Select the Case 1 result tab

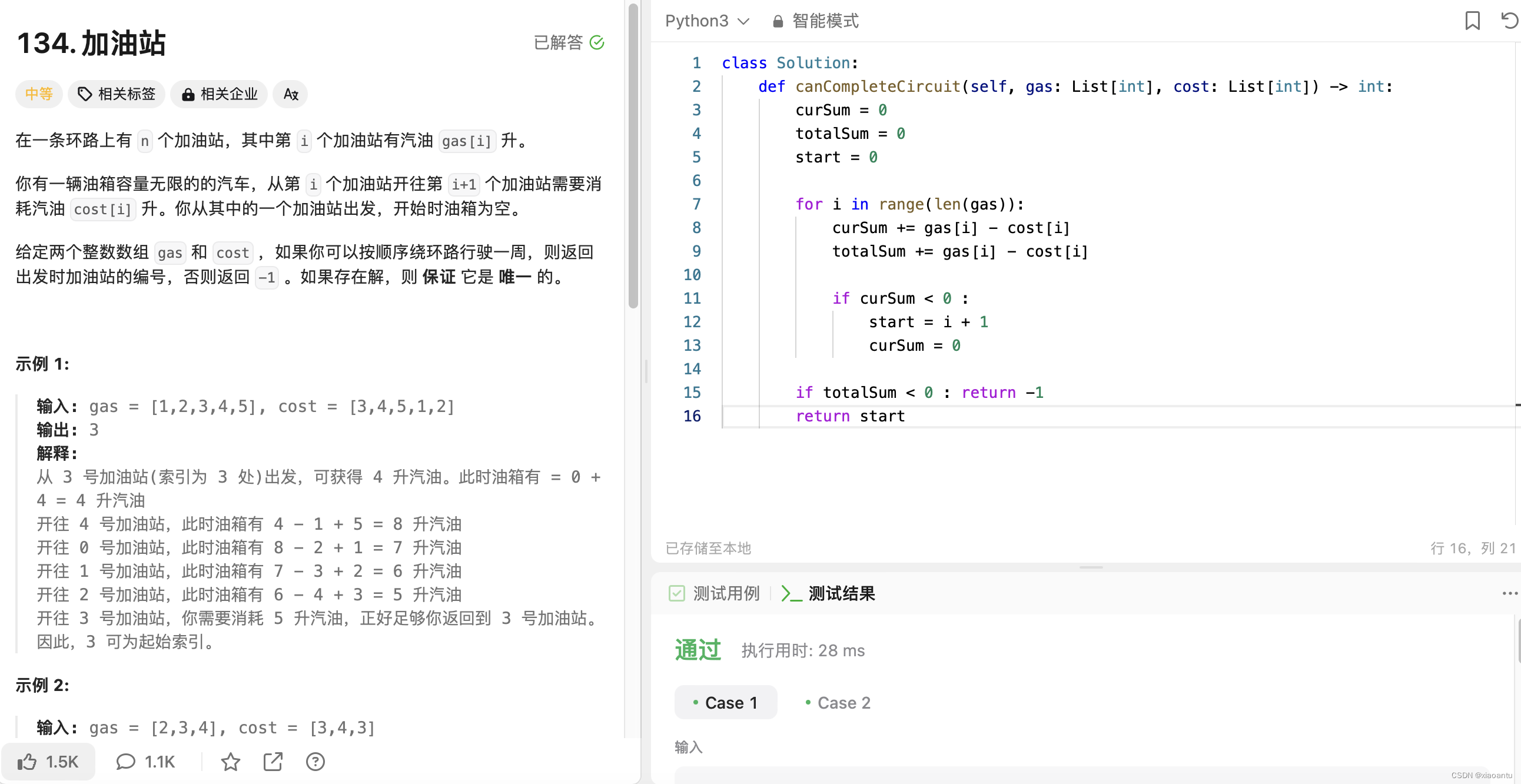[726, 703]
